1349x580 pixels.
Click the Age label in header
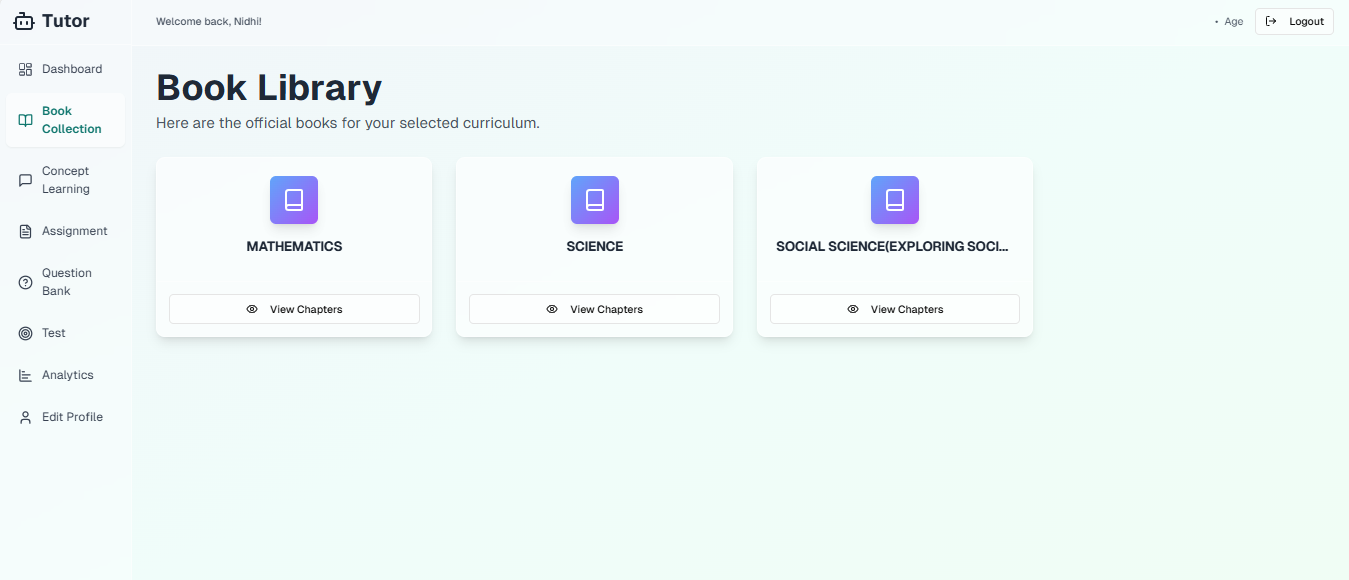click(x=1234, y=22)
